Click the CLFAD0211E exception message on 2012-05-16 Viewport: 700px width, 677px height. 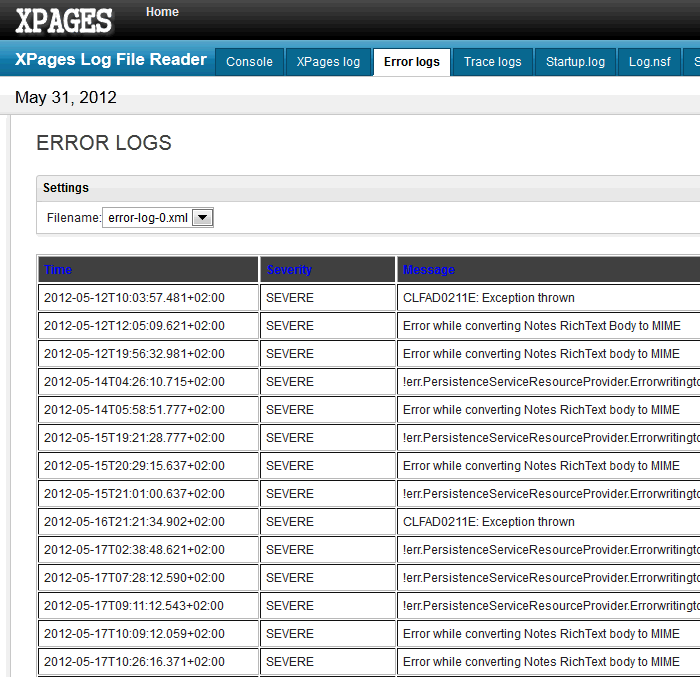[x=488, y=522]
